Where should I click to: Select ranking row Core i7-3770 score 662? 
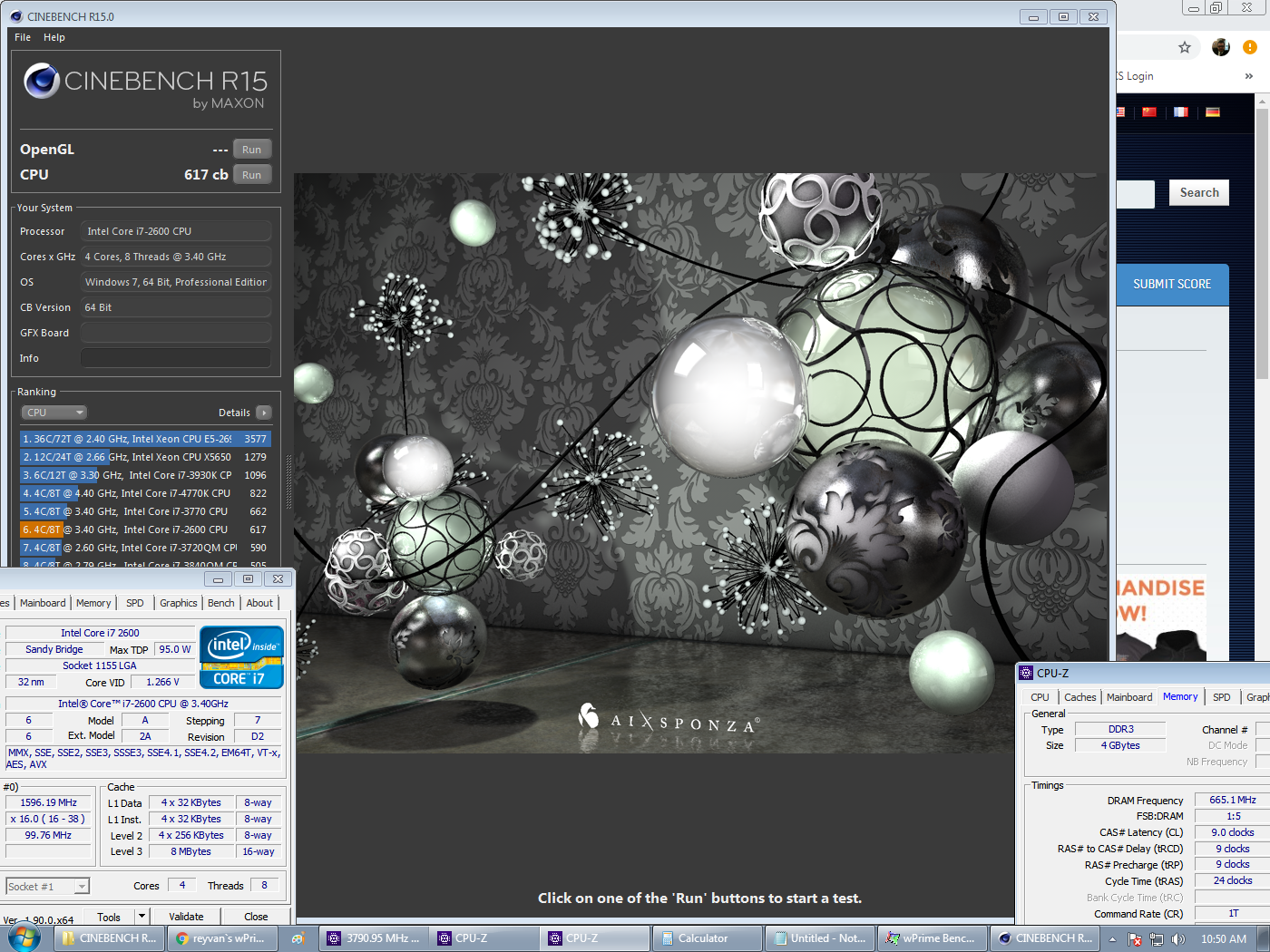click(146, 511)
